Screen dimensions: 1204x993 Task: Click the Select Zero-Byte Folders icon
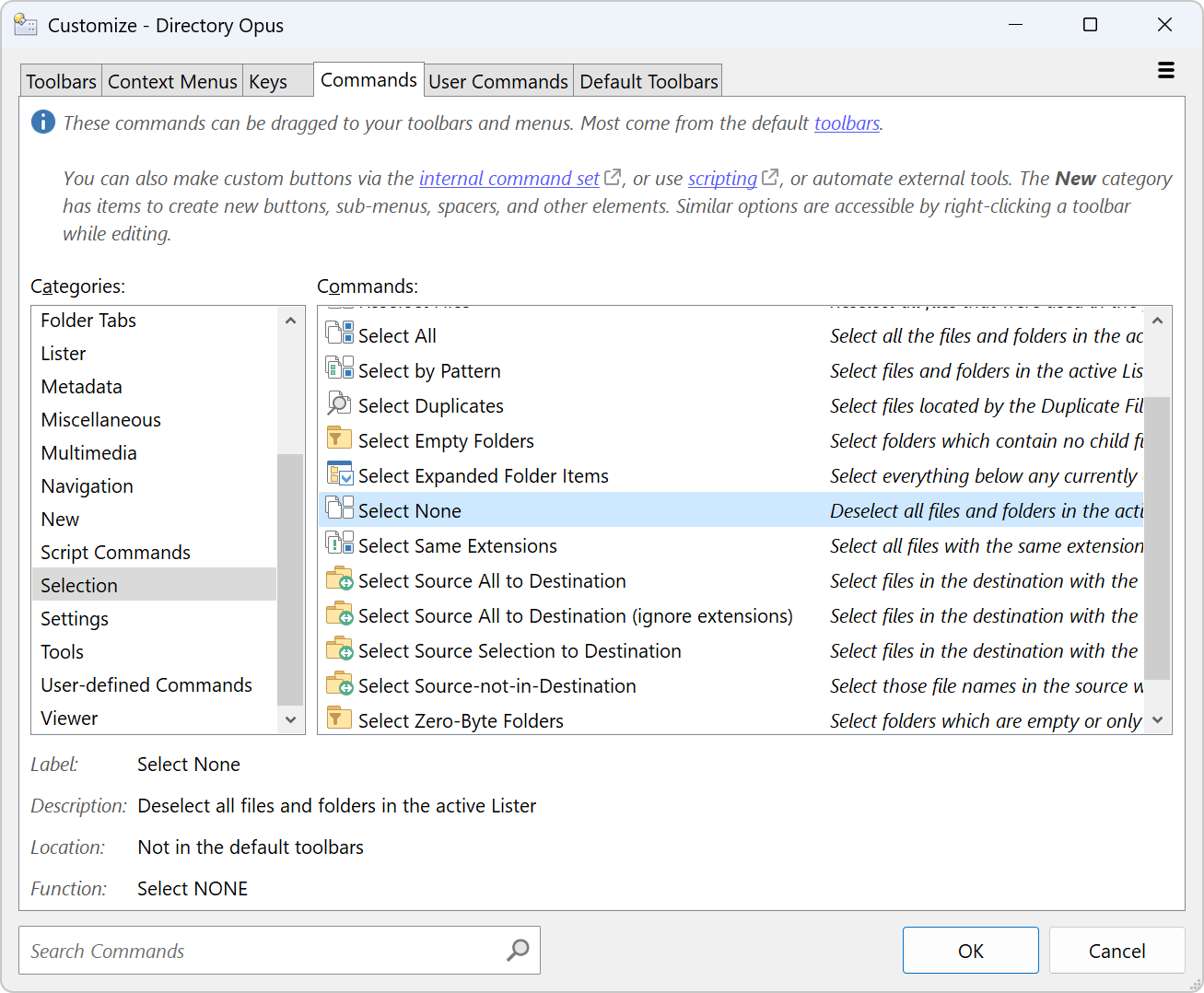tap(340, 718)
